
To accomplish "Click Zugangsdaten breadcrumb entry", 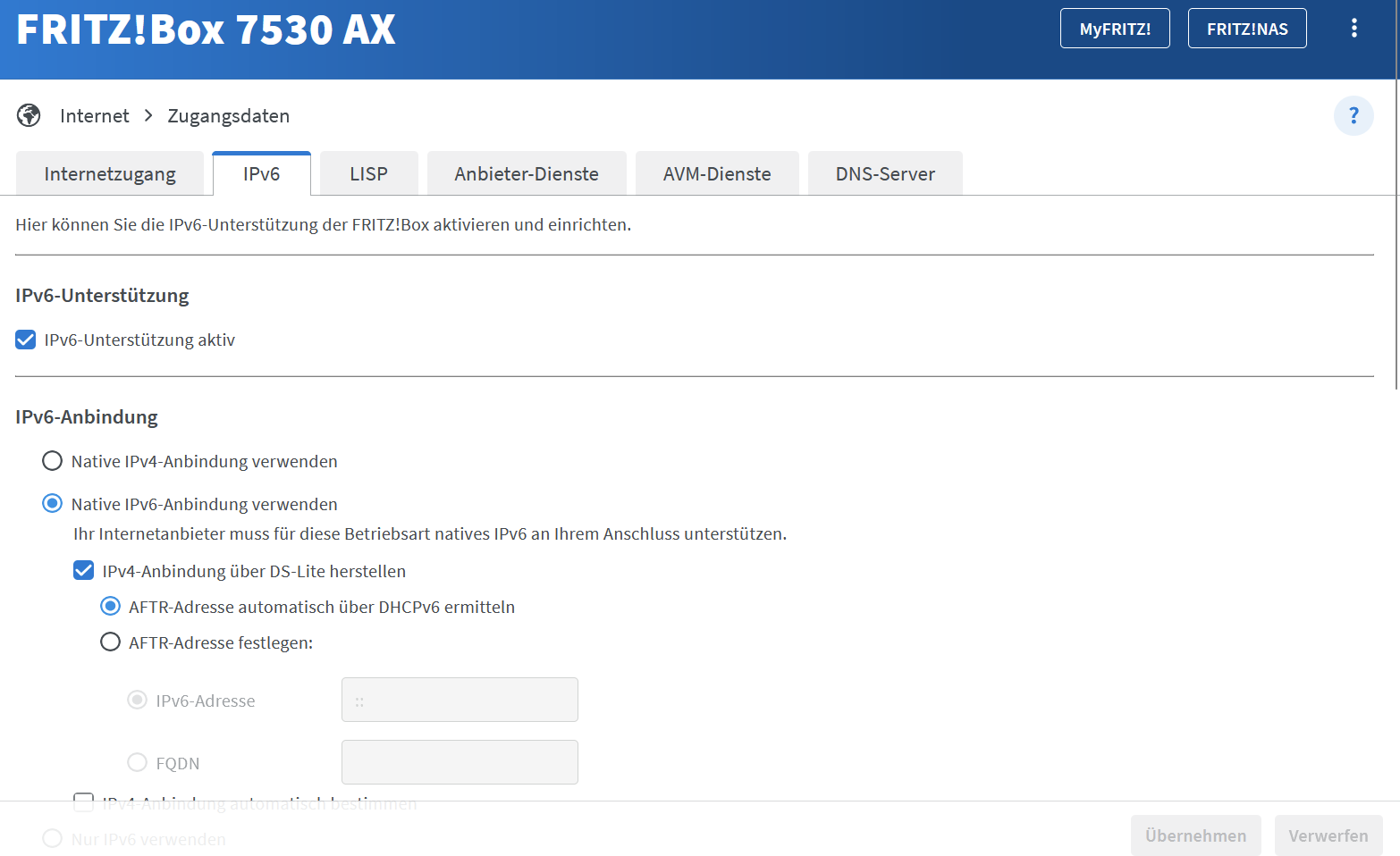I will tap(229, 115).
